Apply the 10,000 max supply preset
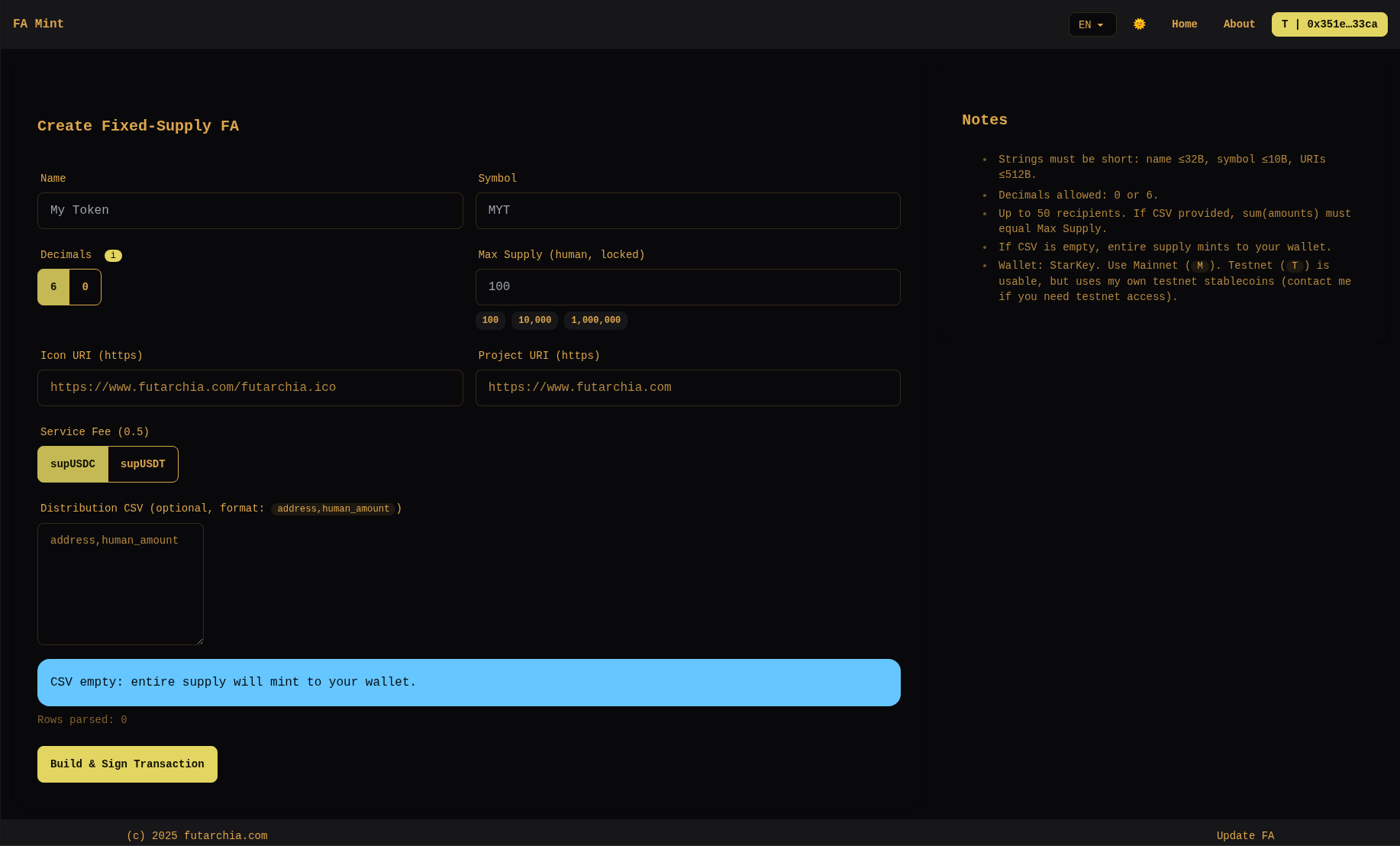 point(534,320)
